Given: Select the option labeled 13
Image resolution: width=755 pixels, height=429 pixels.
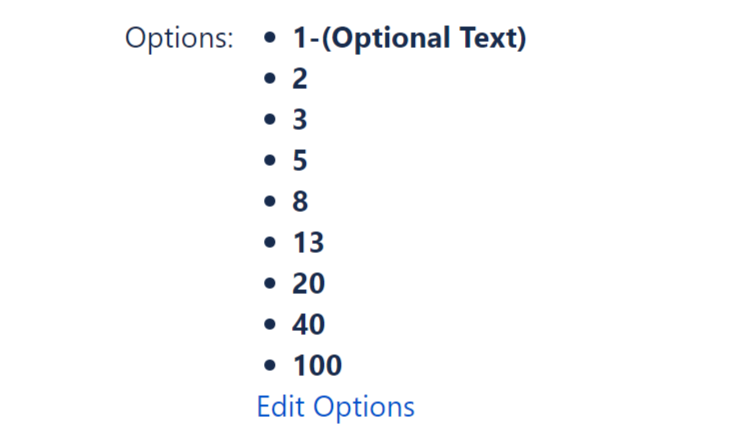Looking at the screenshot, I should [308, 243].
